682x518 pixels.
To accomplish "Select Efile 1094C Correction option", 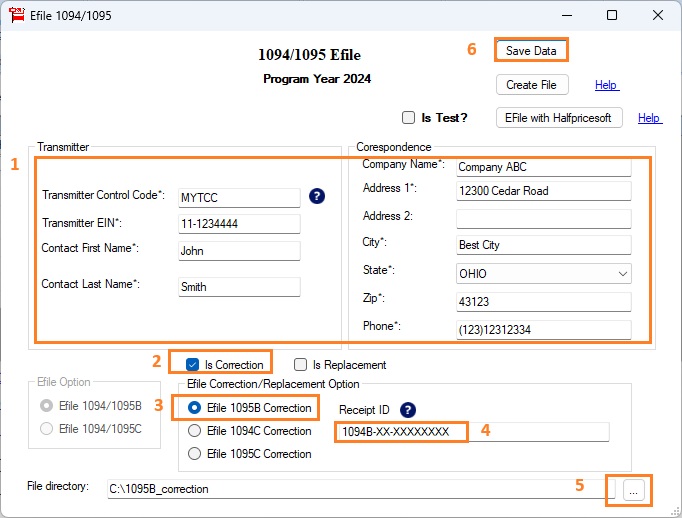I will [196, 431].
